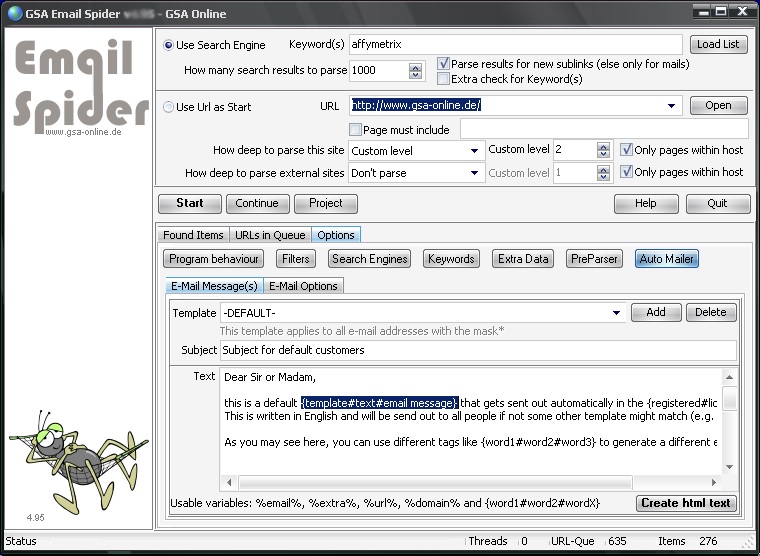Click the Items 276 status entry
Screen dimensions: 760x556
[687, 541]
